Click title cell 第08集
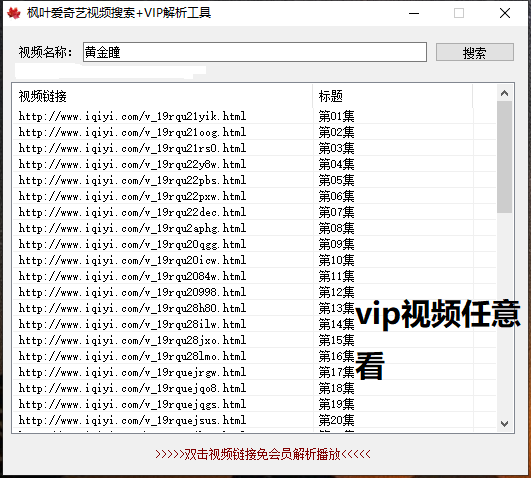The height and width of the screenshot is (478, 531). click(x=337, y=228)
